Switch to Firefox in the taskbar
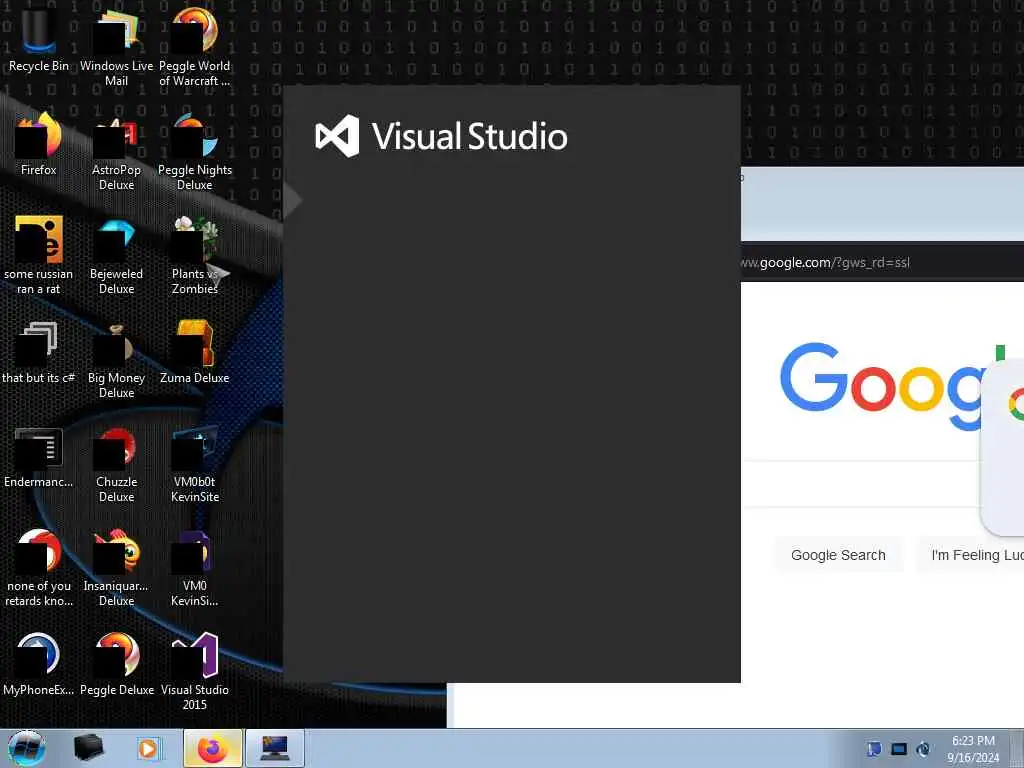Image resolution: width=1024 pixels, height=768 pixels. pyautogui.click(x=213, y=748)
